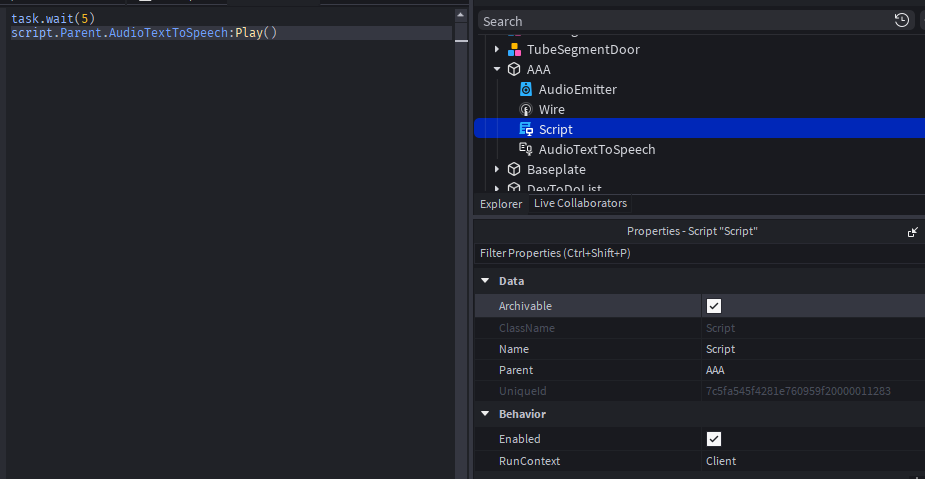Select the AAA tree item
925x479 pixels.
539,70
